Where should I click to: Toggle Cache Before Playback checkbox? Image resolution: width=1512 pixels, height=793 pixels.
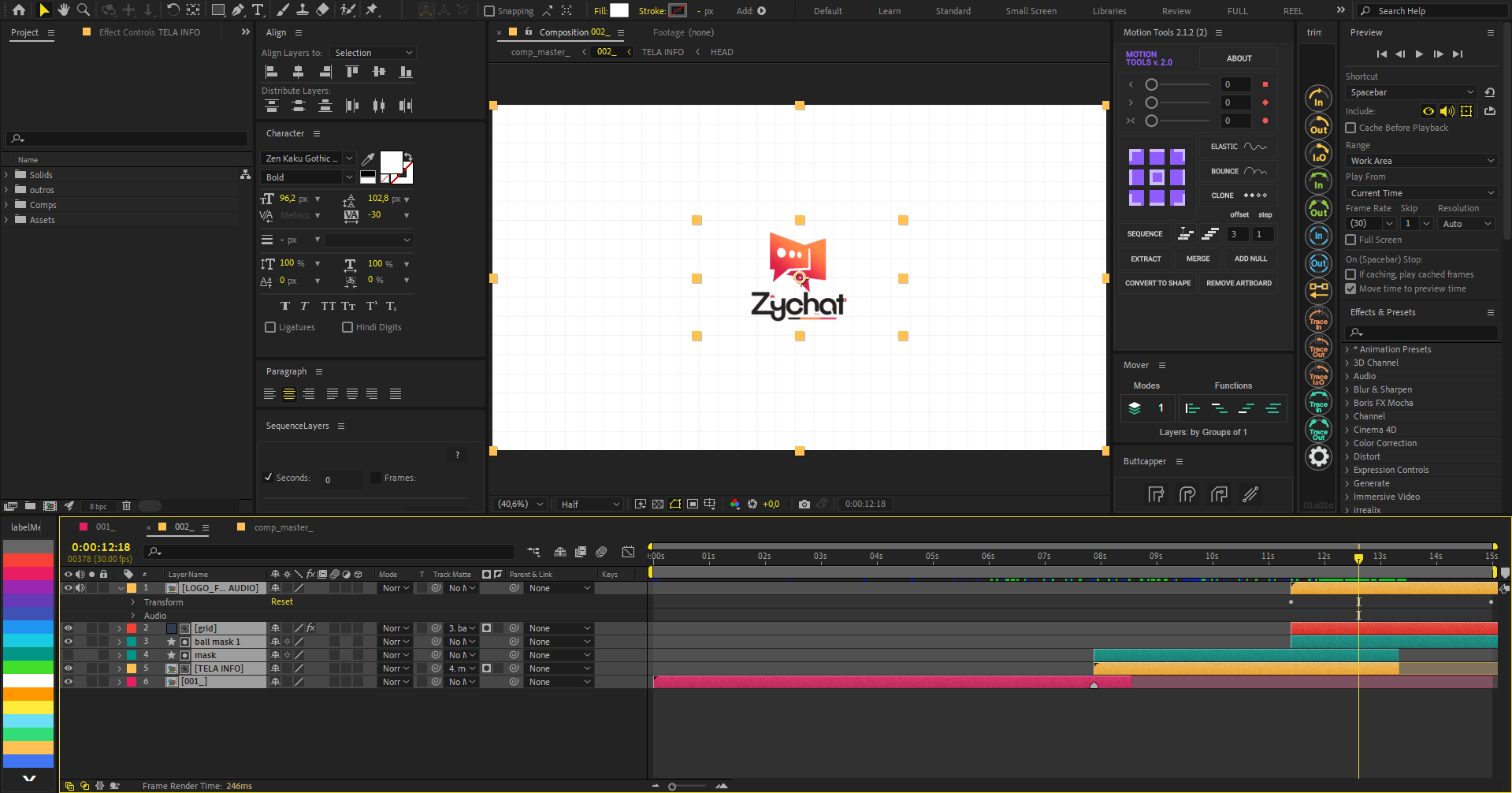1350,128
